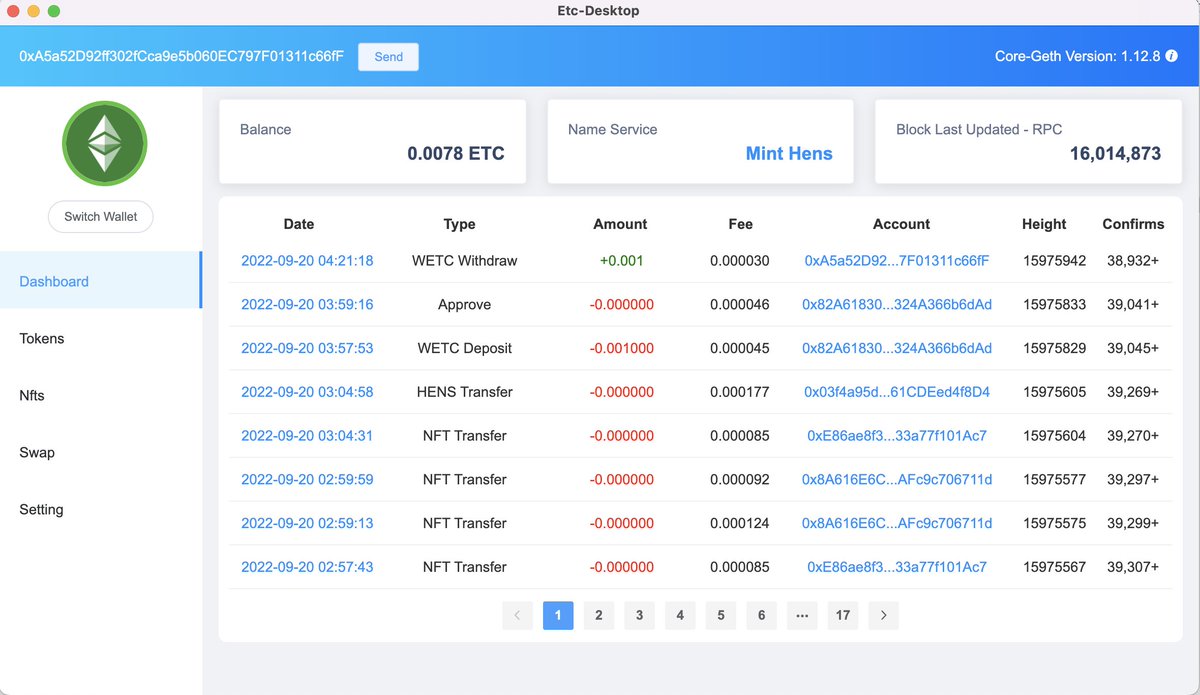Click the Ethereum Classic logo above Switch Wallet
This screenshot has height=695, width=1200.
(x=104, y=143)
